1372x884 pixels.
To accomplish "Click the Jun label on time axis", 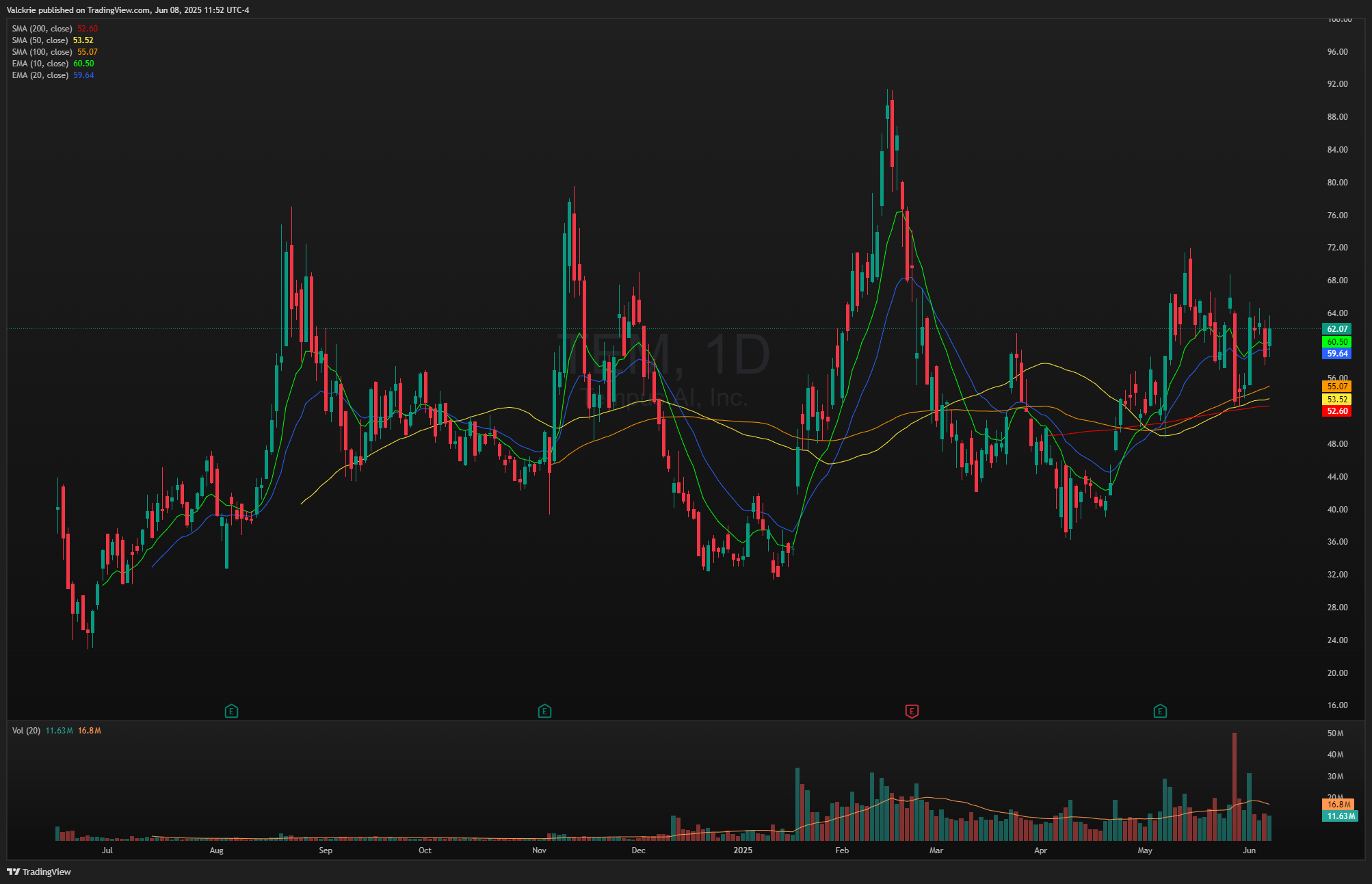I will pyautogui.click(x=1249, y=850).
